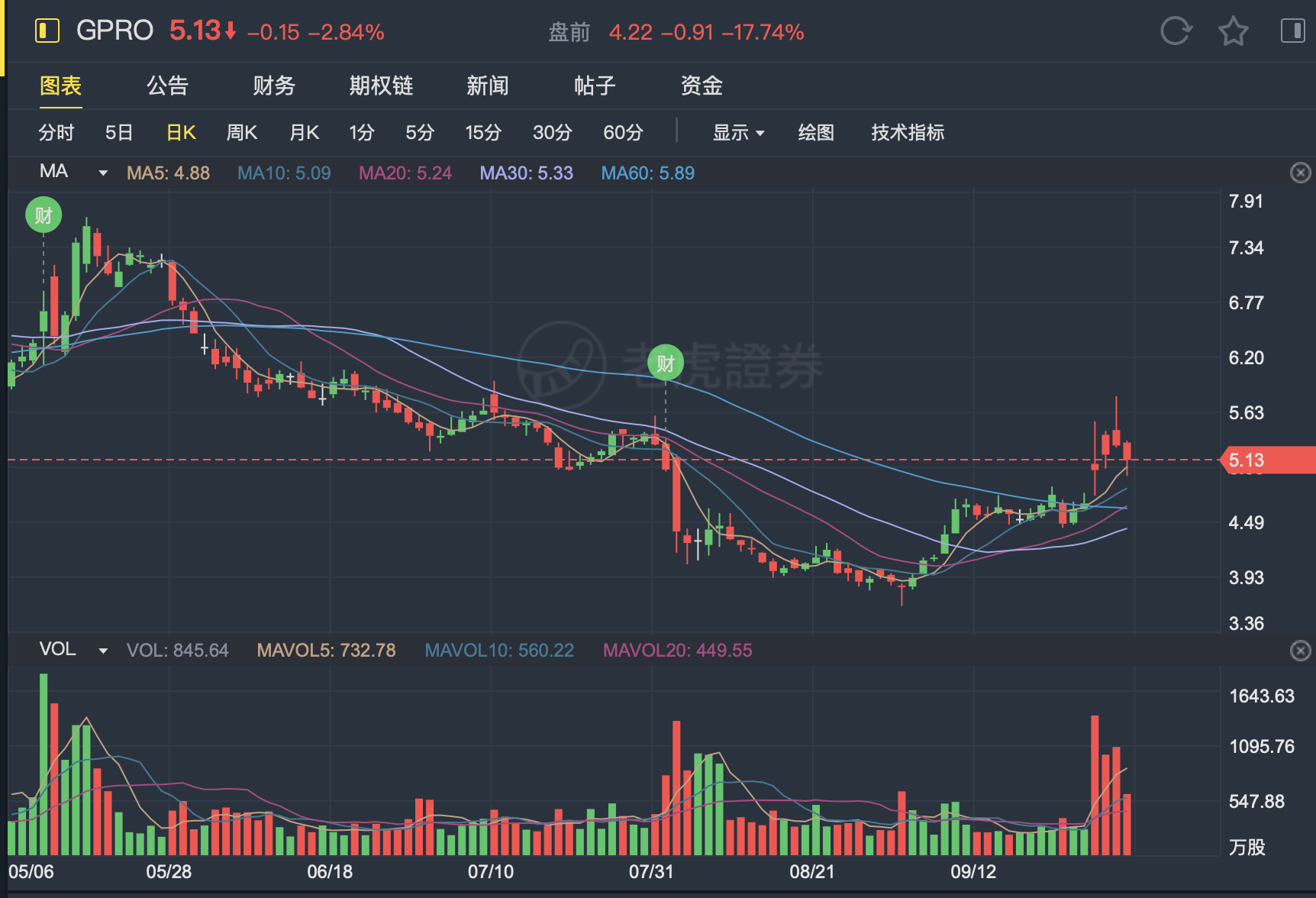Switch to the 图表 chart tab
Screen dimensions: 1316x898
click(x=61, y=86)
